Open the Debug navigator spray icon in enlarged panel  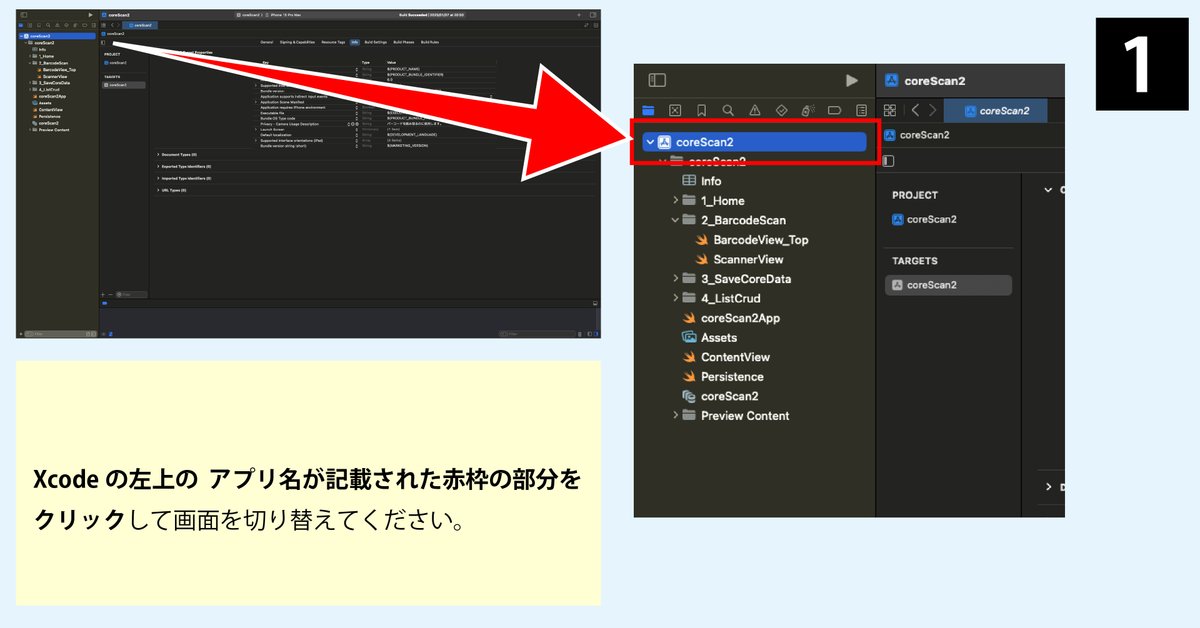pyautogui.click(x=808, y=110)
